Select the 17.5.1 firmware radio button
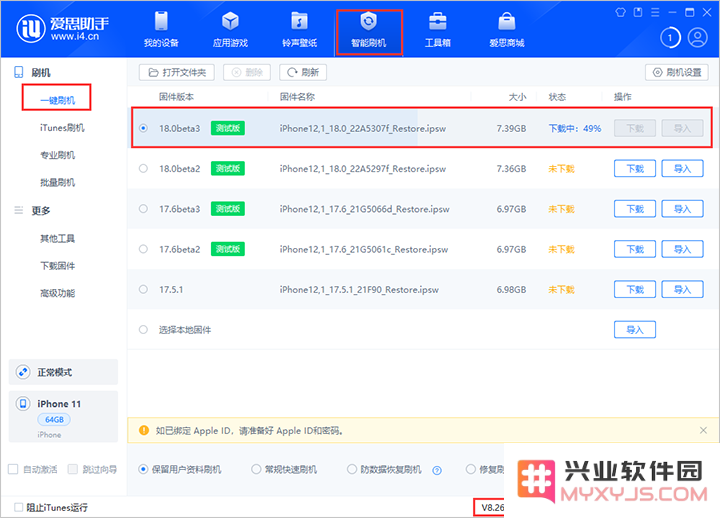Image resolution: width=720 pixels, height=518 pixels. (143, 289)
